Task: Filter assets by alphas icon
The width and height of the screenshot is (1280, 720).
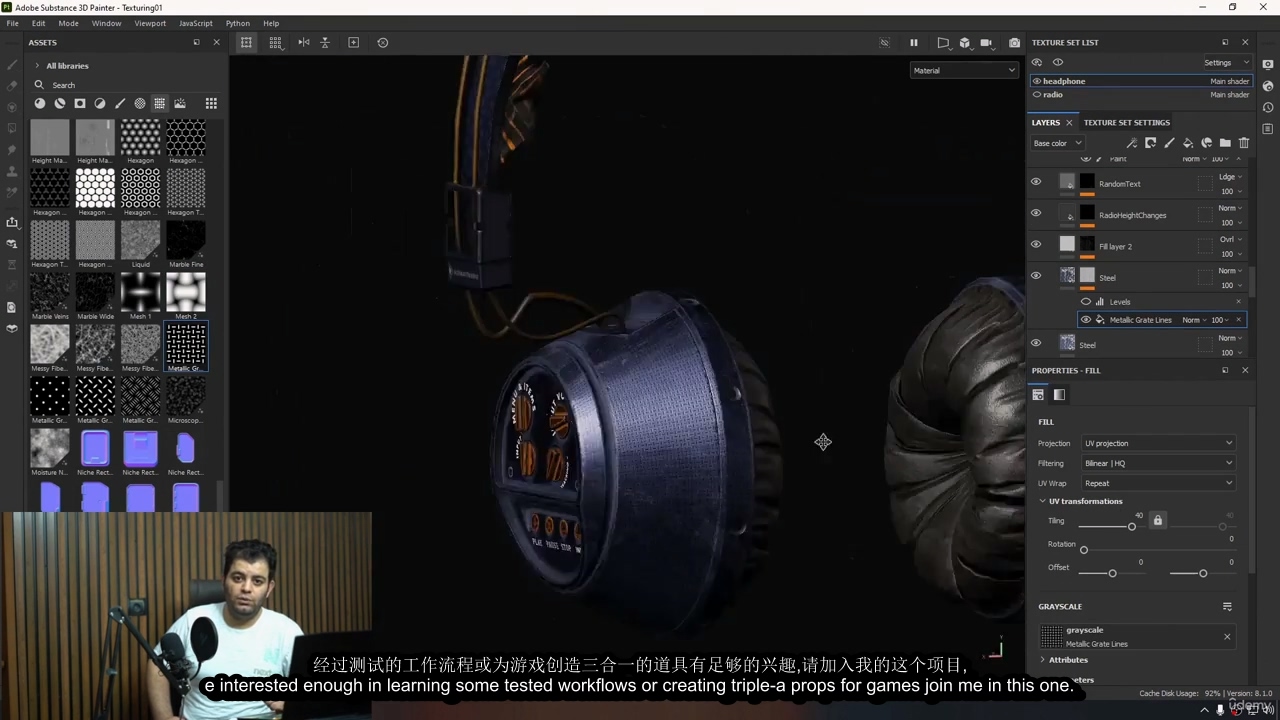Action: 140,103
